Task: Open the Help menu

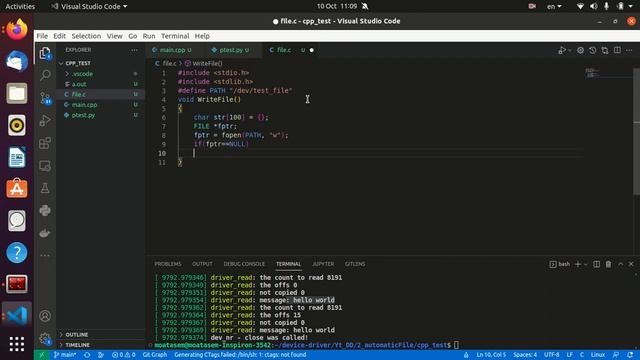Action: pos(202,36)
